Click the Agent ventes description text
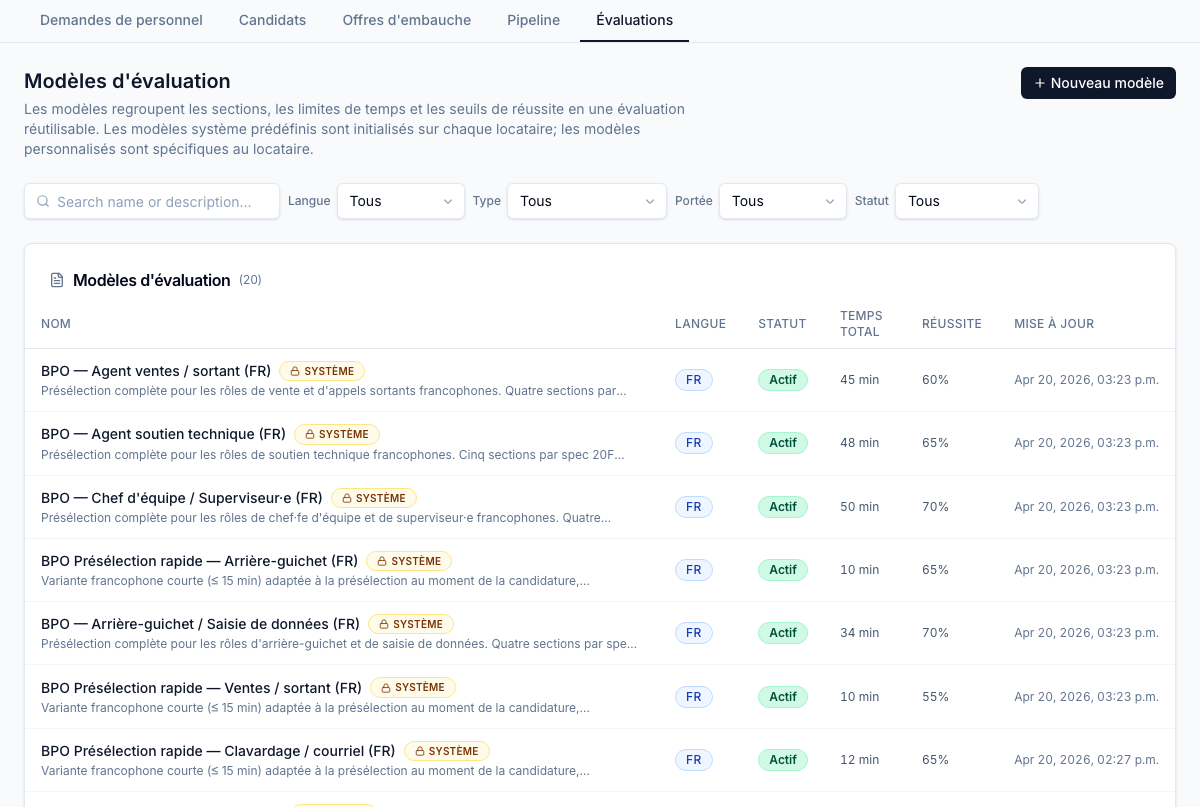1200x807 pixels. click(334, 391)
